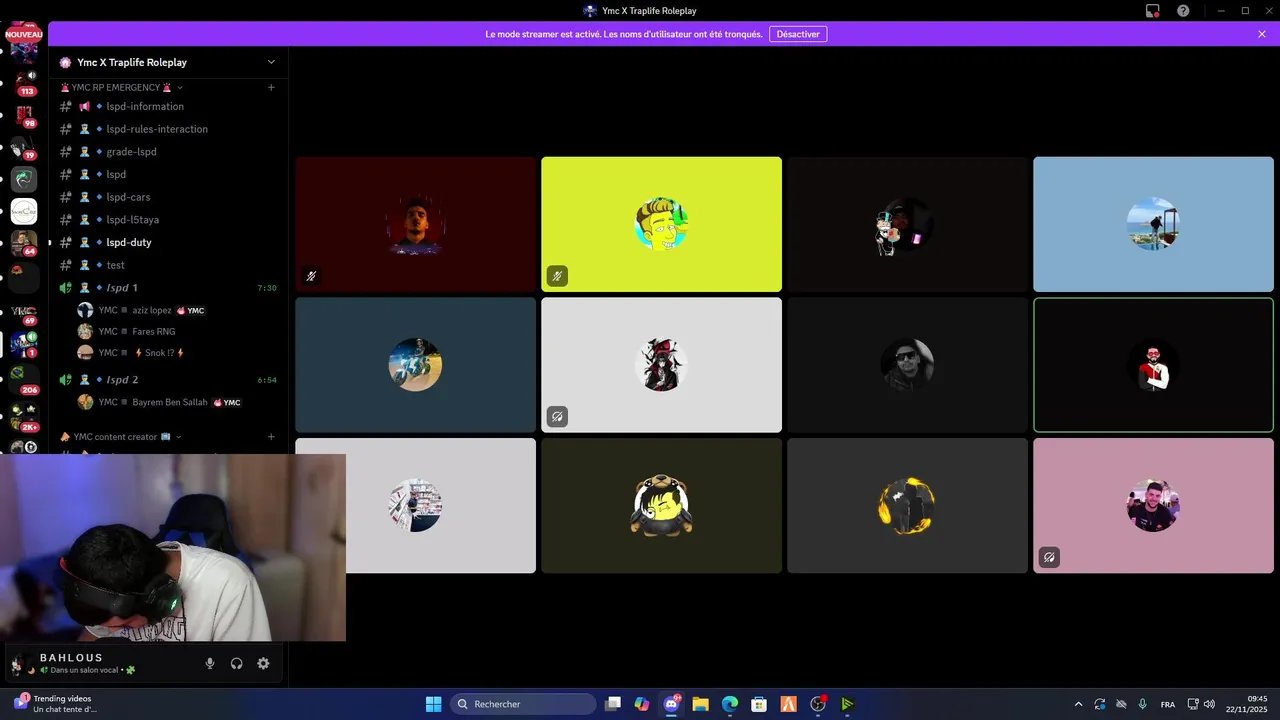1280x720 pixels.
Task: Open server icon with 19 badge
Action: click(24, 147)
